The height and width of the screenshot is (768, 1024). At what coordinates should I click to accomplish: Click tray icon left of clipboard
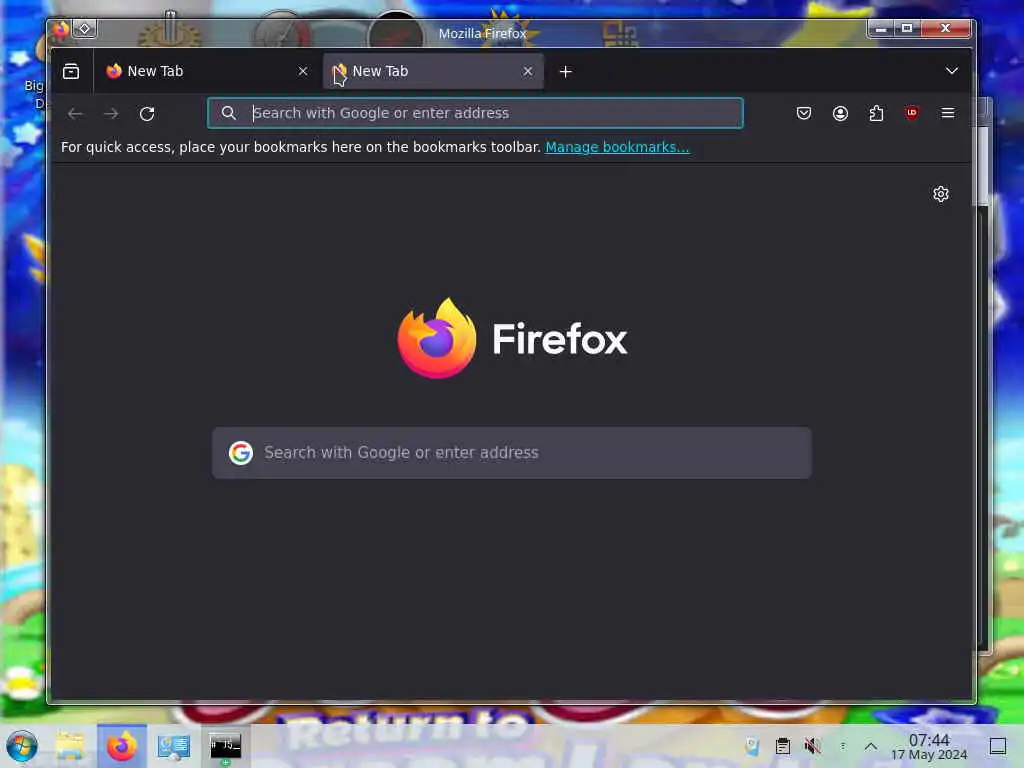tap(752, 746)
